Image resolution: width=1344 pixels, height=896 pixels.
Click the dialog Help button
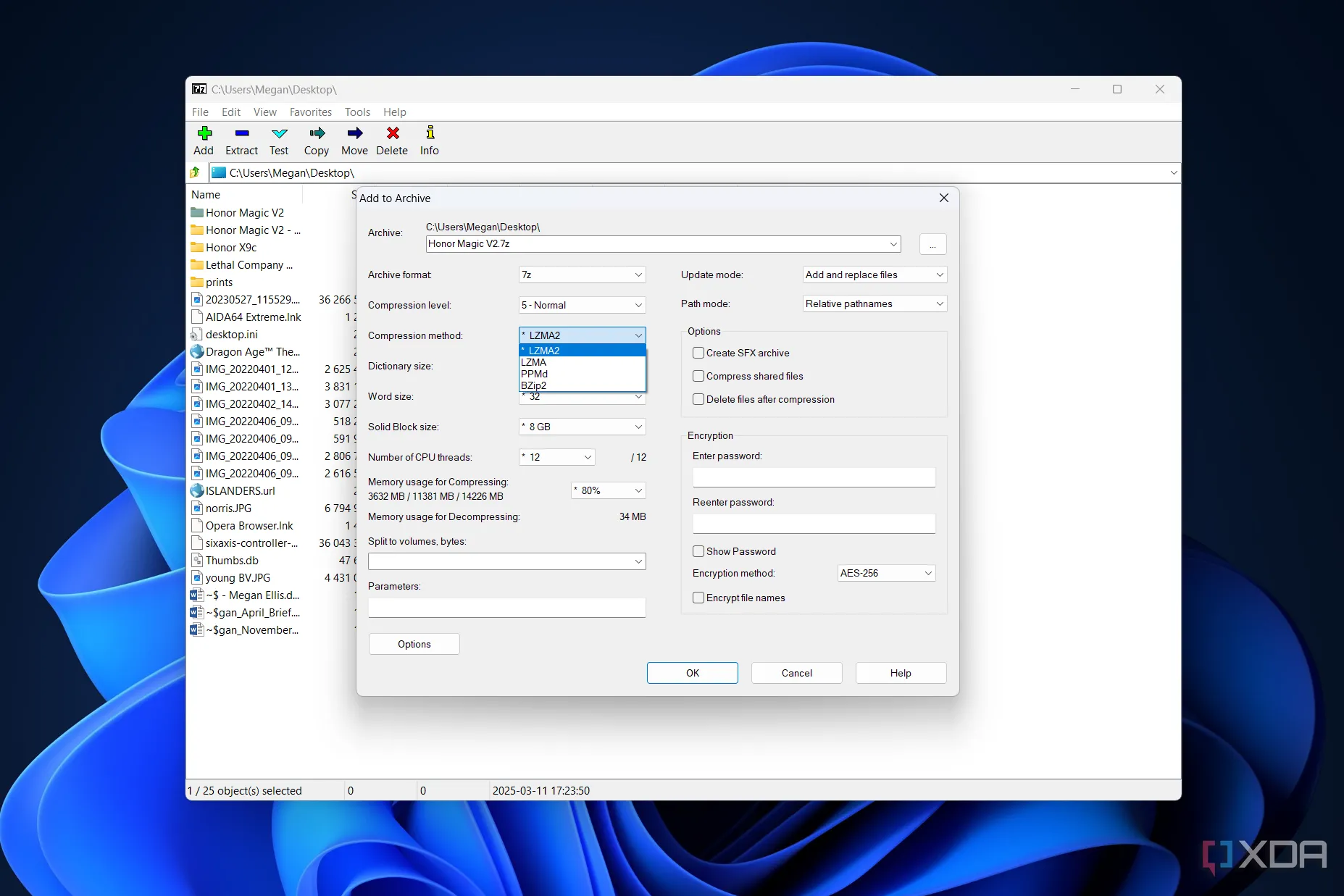point(901,673)
